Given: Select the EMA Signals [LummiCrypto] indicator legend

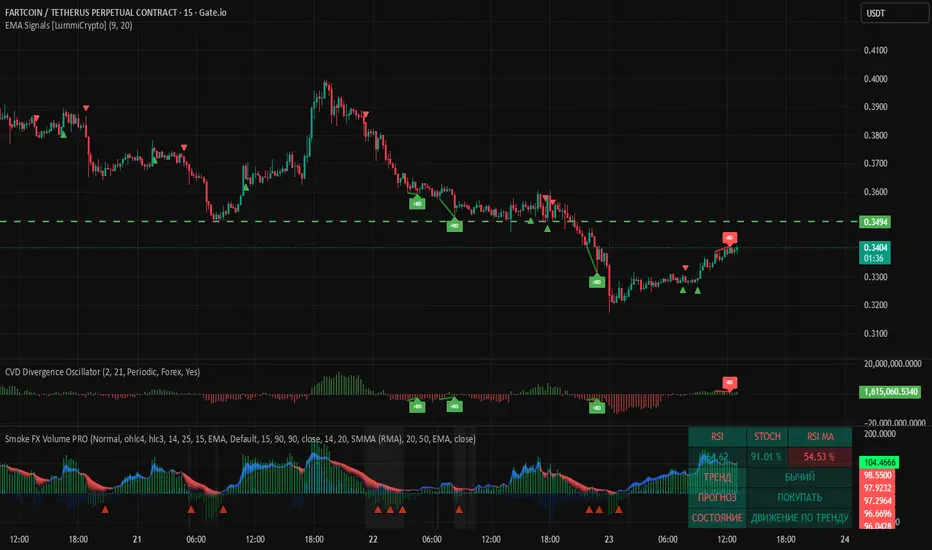Looking at the screenshot, I should [68, 26].
